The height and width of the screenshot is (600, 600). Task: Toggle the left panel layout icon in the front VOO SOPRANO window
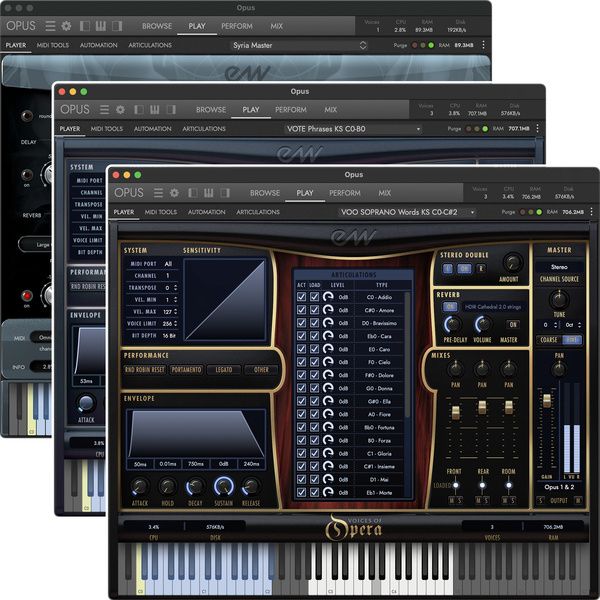pos(192,193)
